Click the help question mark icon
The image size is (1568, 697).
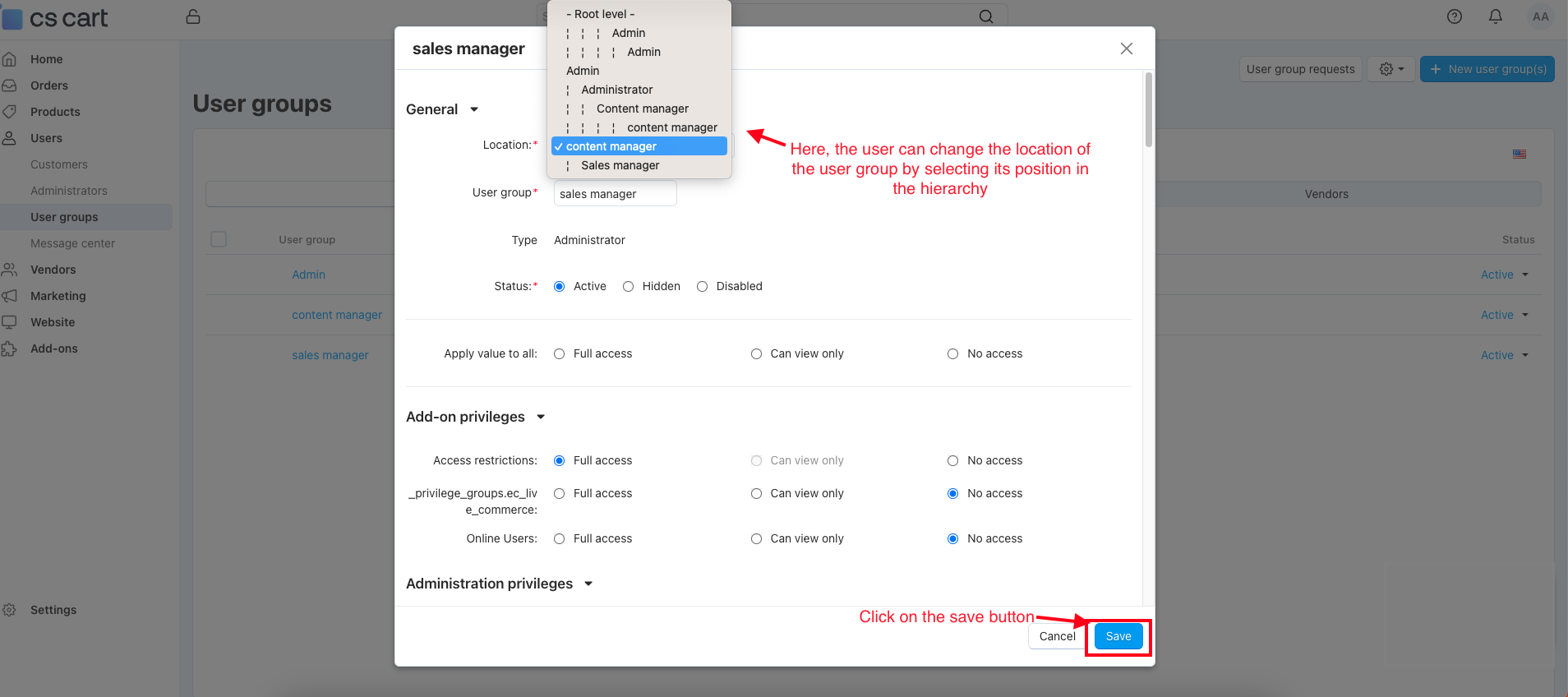click(x=1454, y=16)
